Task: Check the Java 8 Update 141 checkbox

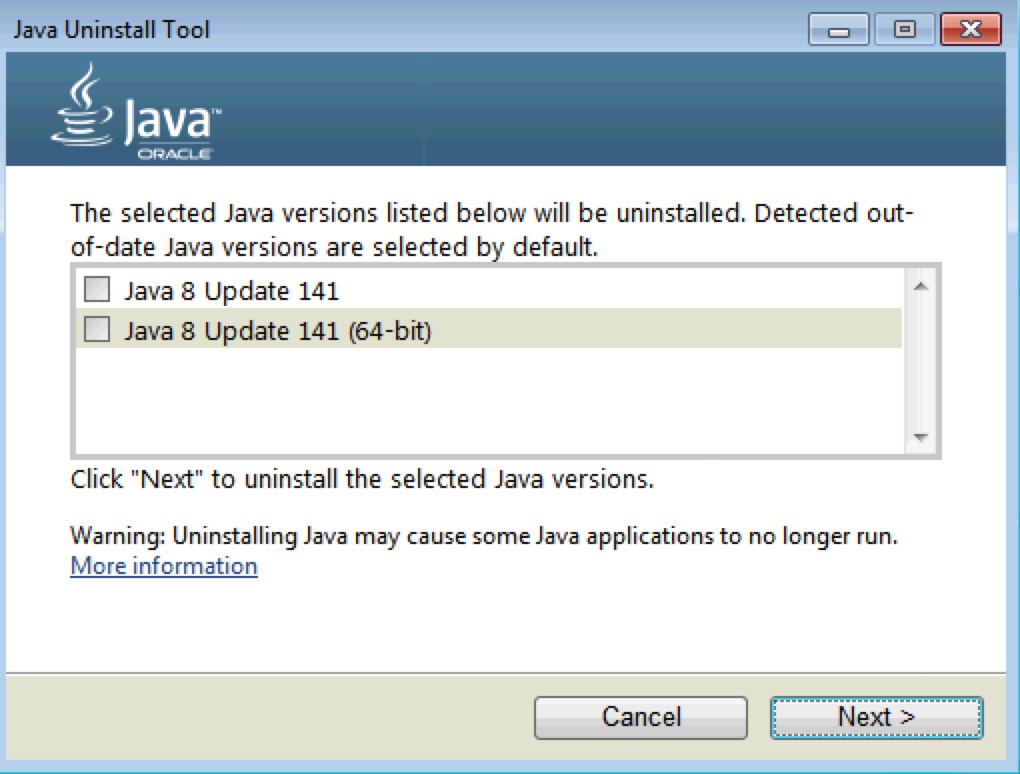Action: pos(97,289)
